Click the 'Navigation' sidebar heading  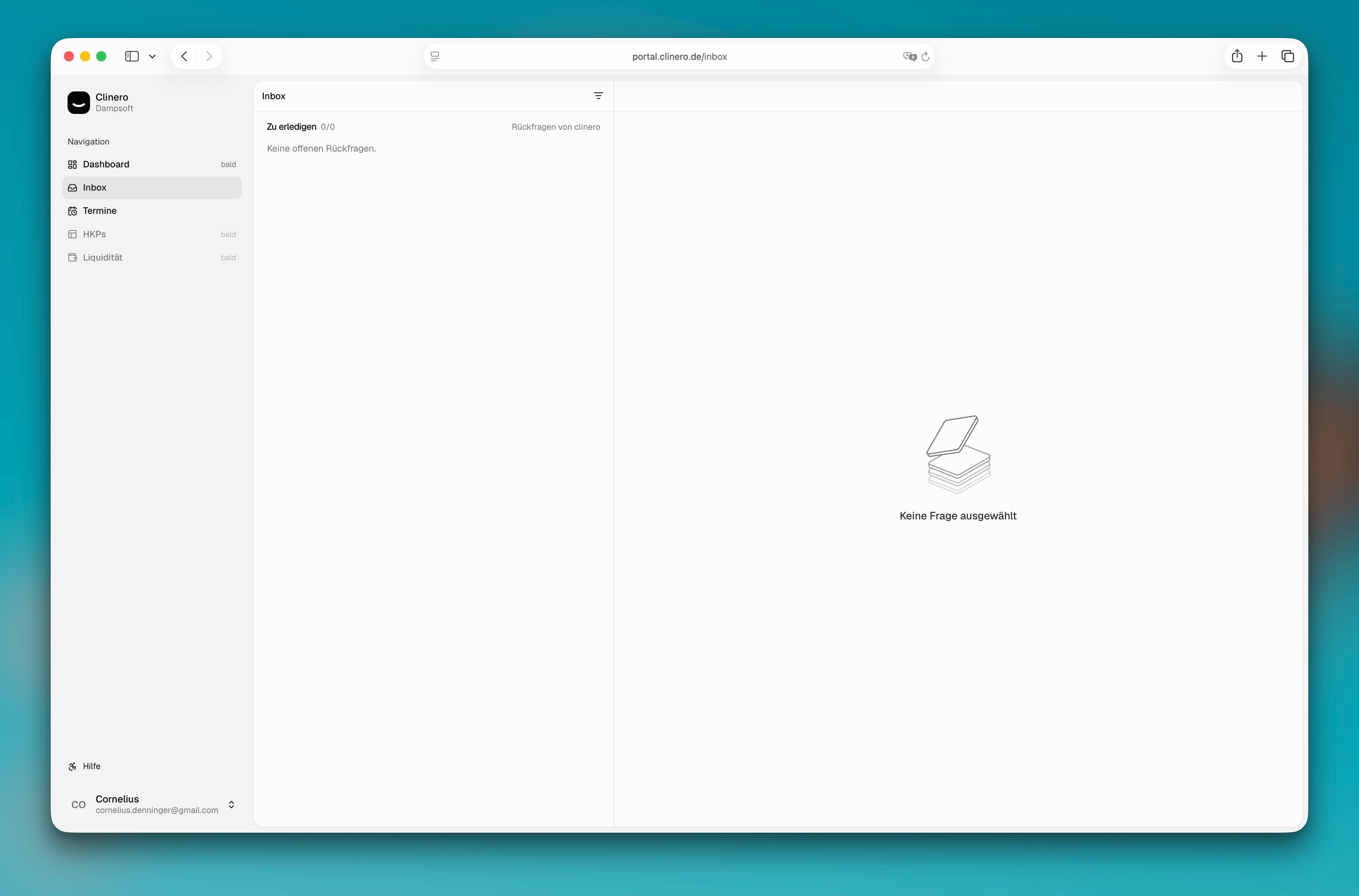pyautogui.click(x=88, y=142)
